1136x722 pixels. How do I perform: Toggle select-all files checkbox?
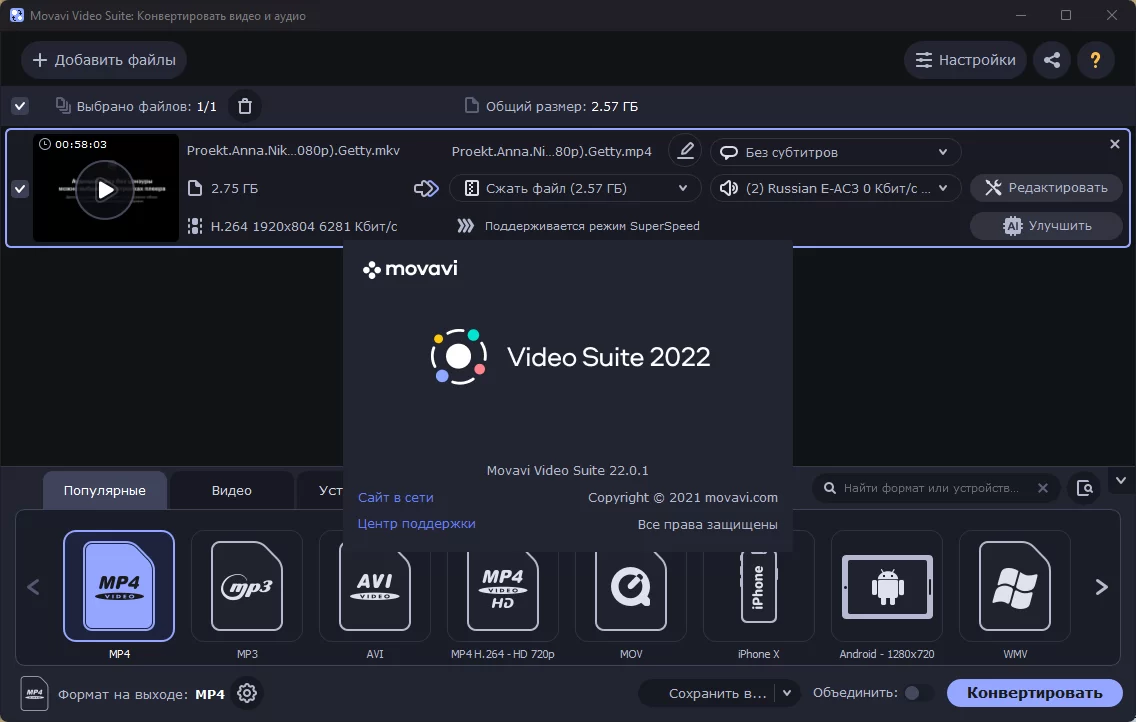pos(20,106)
